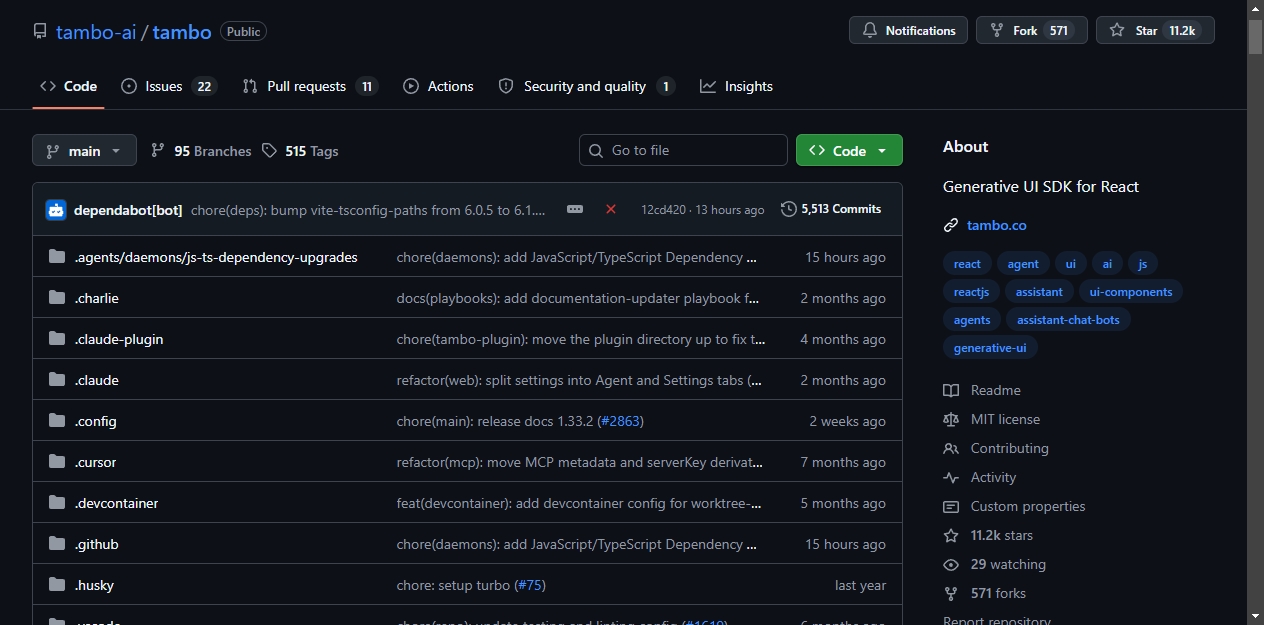Select the reactjs topic tag
This screenshot has width=1264, height=625.
(971, 292)
